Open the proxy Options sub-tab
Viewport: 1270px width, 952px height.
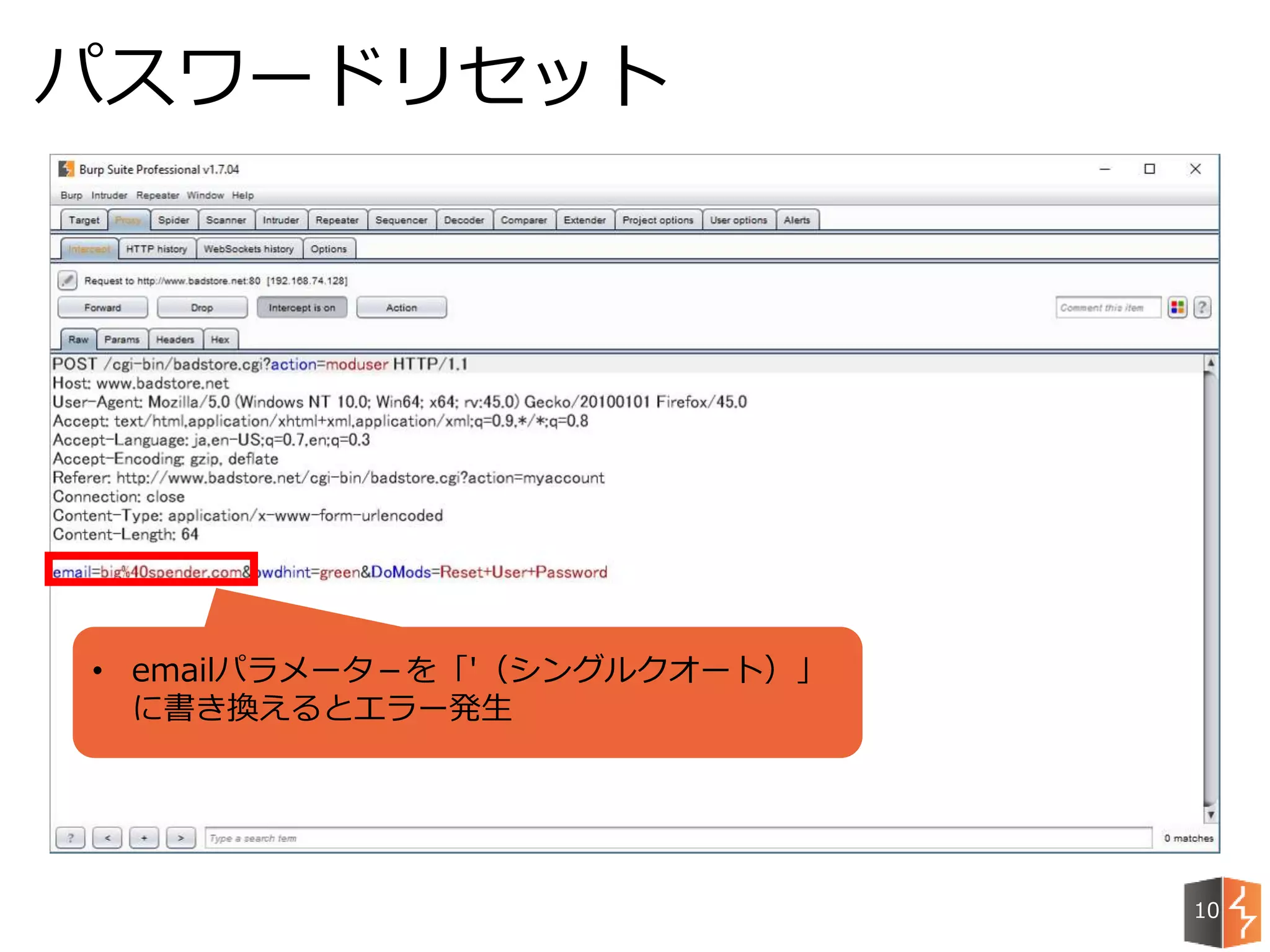click(x=329, y=249)
